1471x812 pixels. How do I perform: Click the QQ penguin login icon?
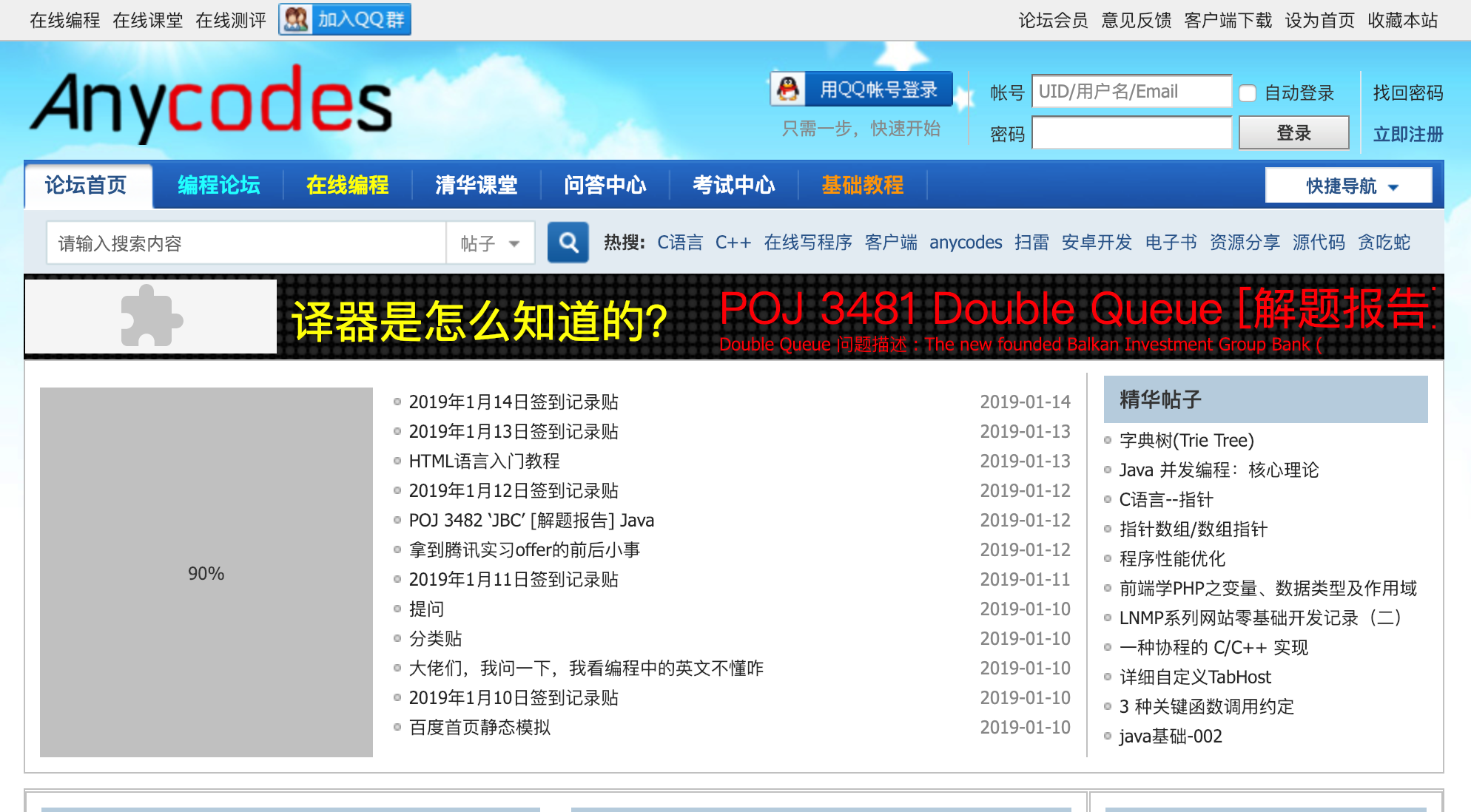(789, 89)
